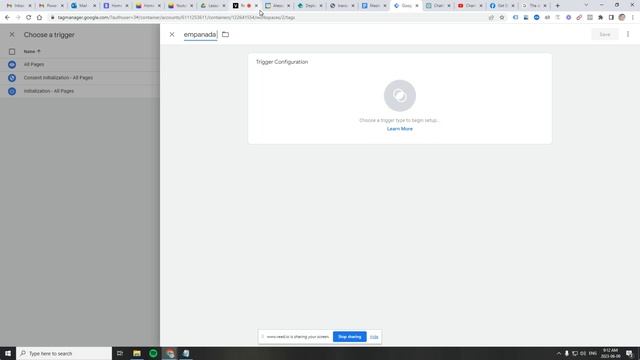Click the taskbar search box
Screen dimensions: 640x360
tap(64, 353)
